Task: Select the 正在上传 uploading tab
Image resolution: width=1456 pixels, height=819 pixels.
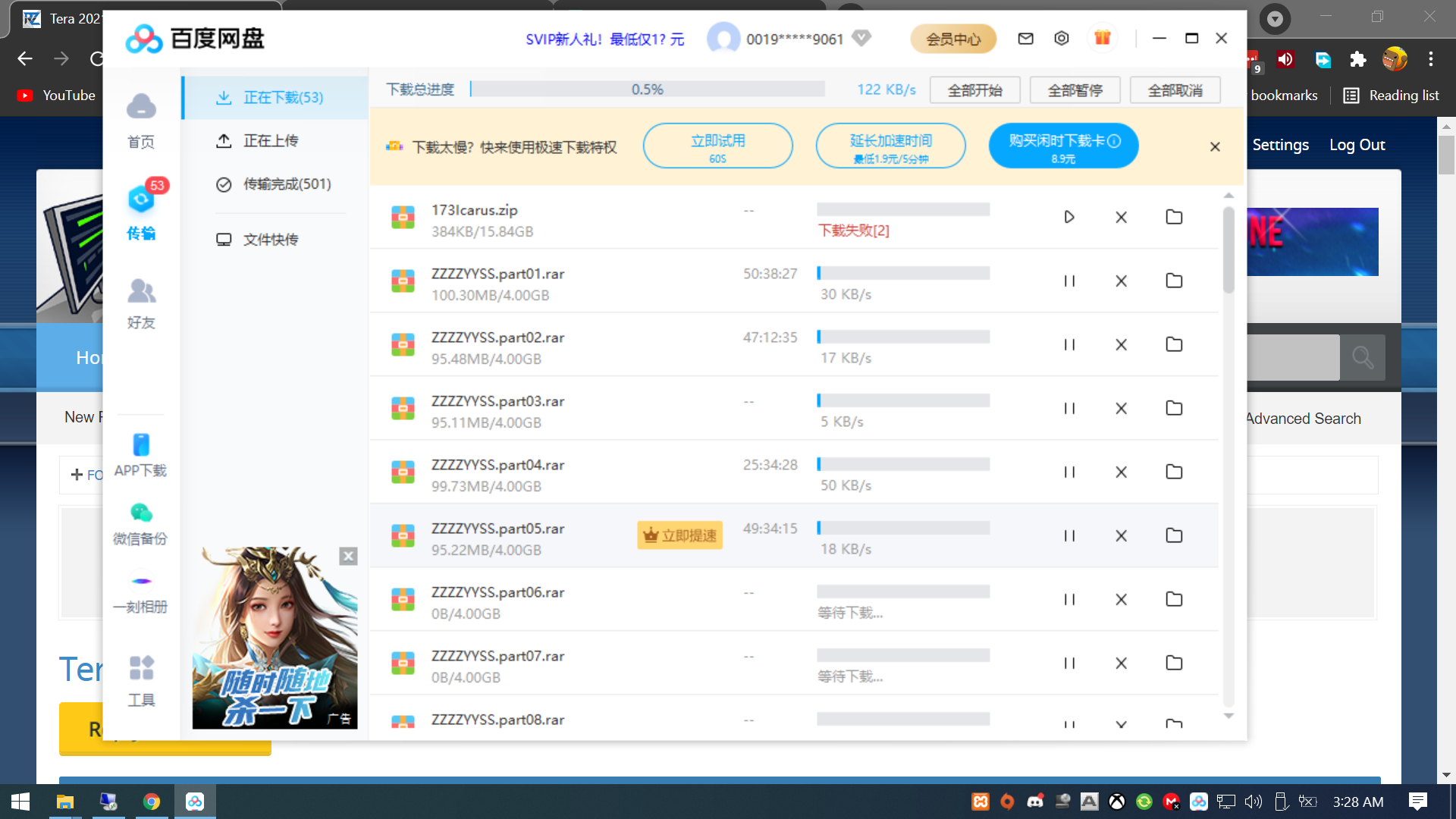Action: click(275, 141)
